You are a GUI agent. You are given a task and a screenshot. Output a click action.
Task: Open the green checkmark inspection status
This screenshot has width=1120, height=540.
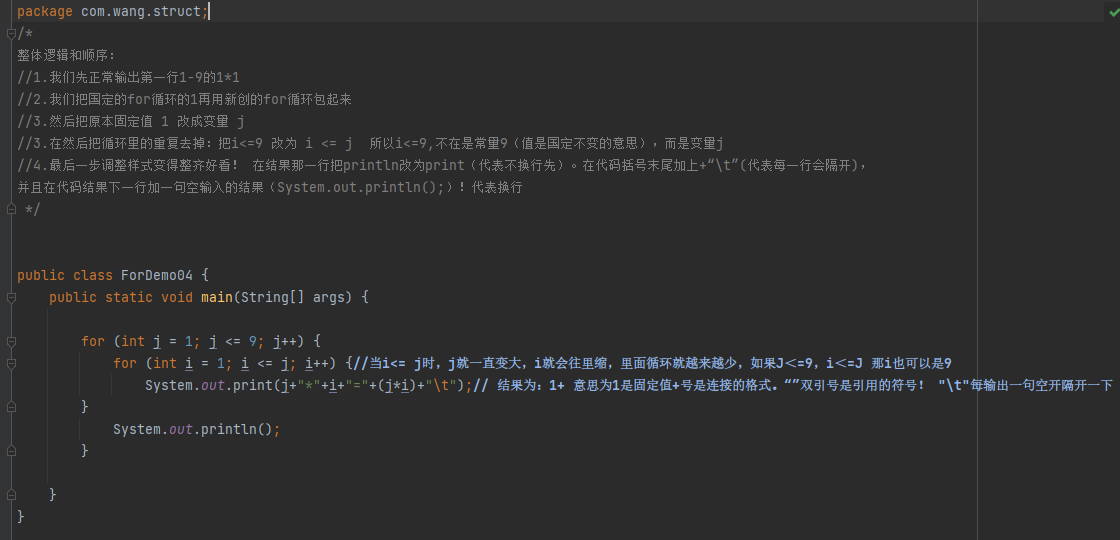pos(1113,12)
